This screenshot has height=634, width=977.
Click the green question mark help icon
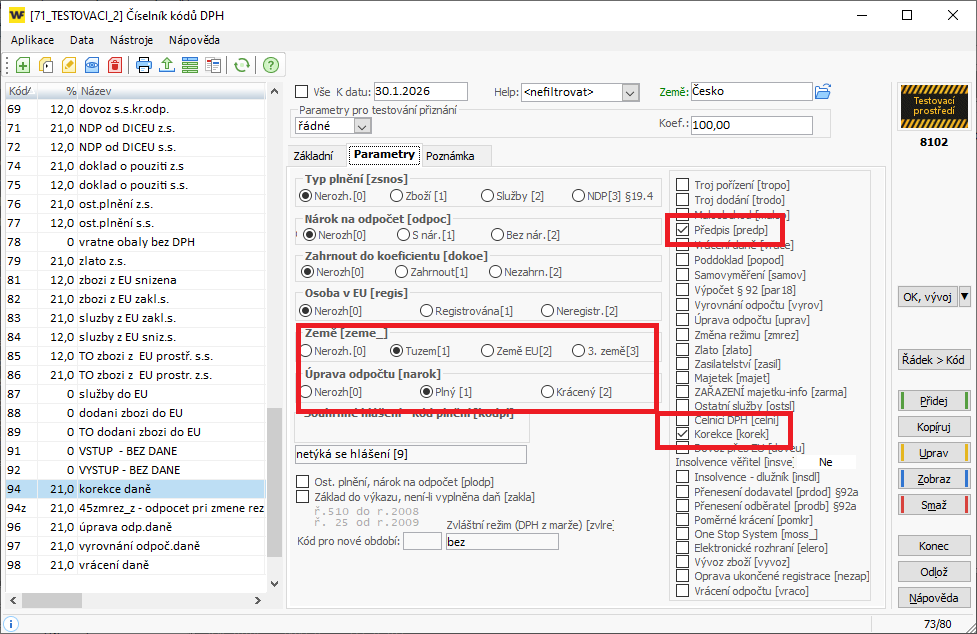tap(270, 65)
